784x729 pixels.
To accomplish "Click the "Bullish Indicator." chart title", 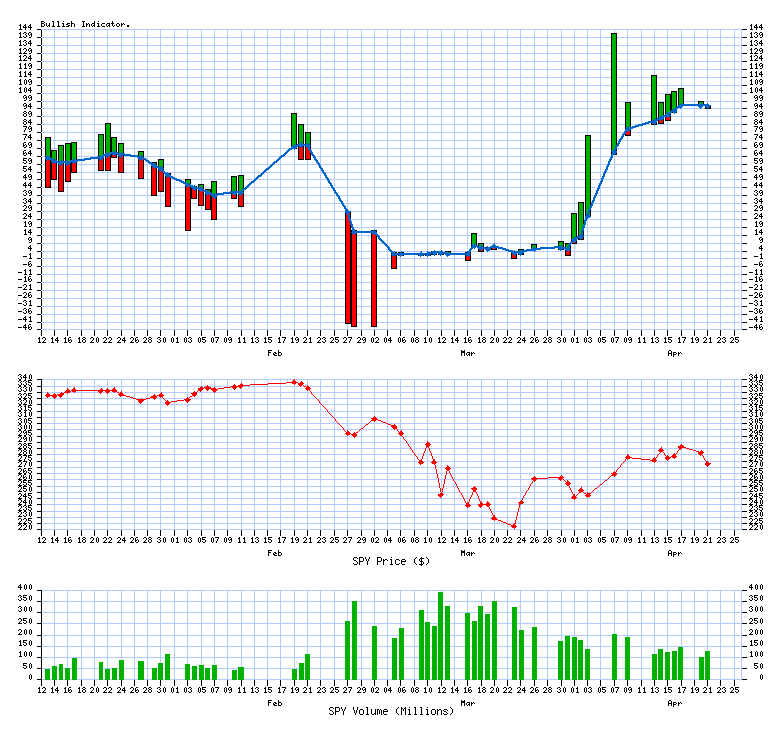I will [85, 23].
